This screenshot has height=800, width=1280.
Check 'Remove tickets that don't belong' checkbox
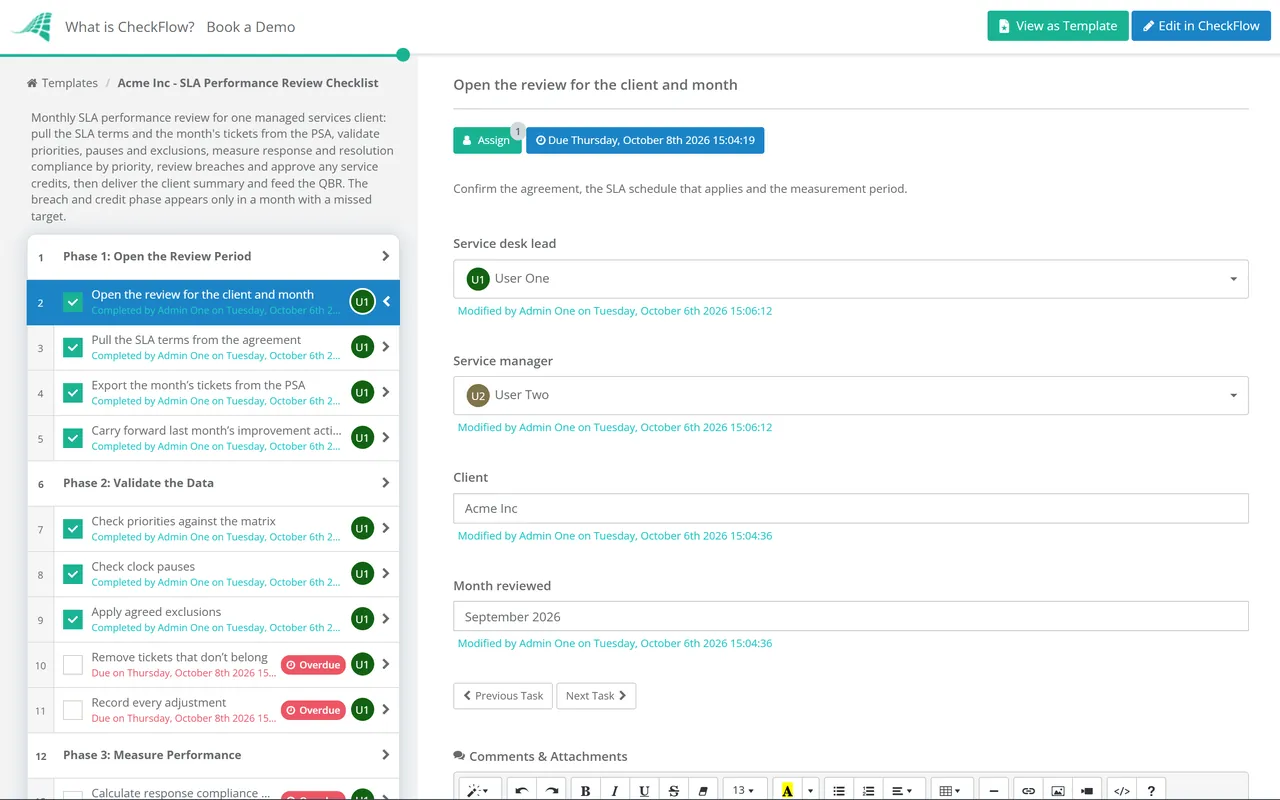[x=73, y=665]
